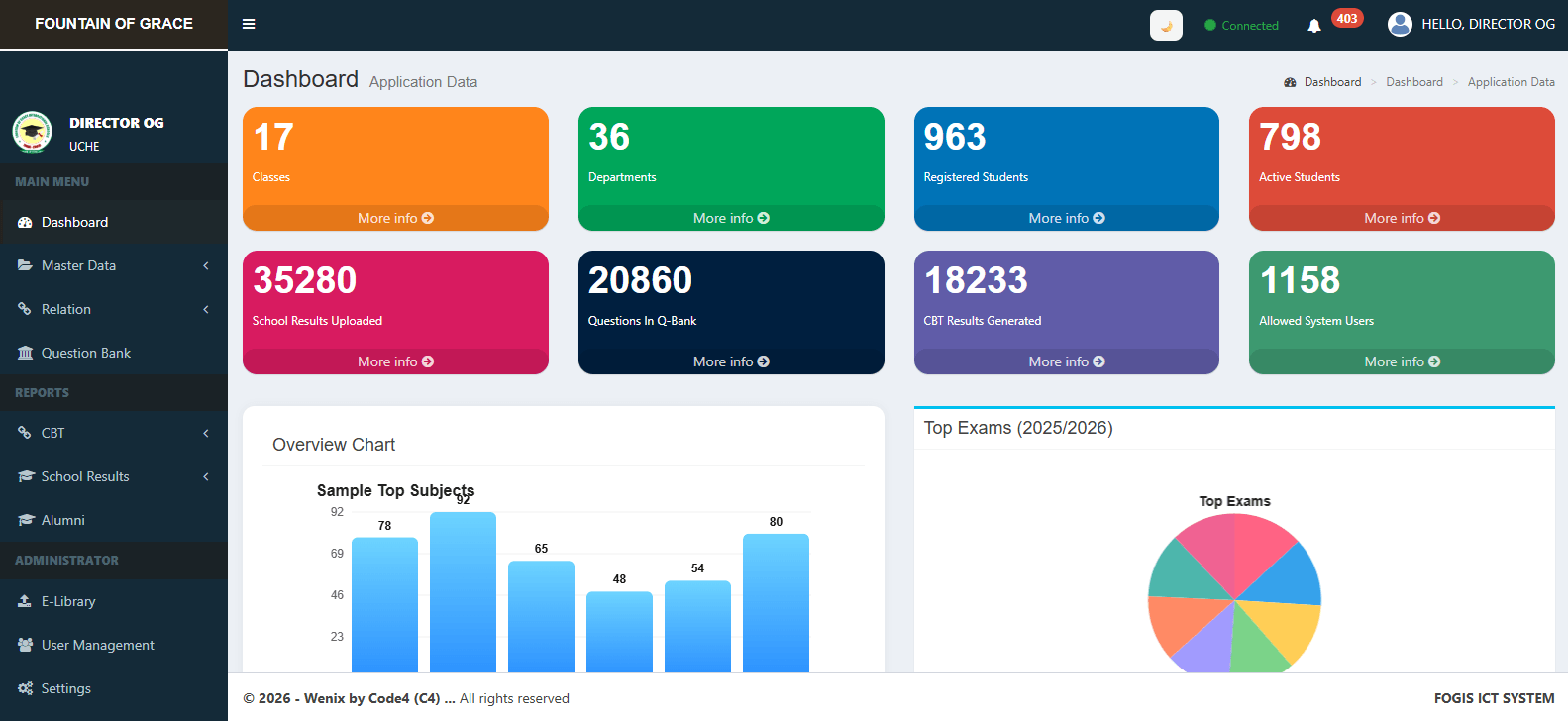Viewport: 1568px width, 721px height.
Task: Open the Alumni menu item
Action: 114,520
